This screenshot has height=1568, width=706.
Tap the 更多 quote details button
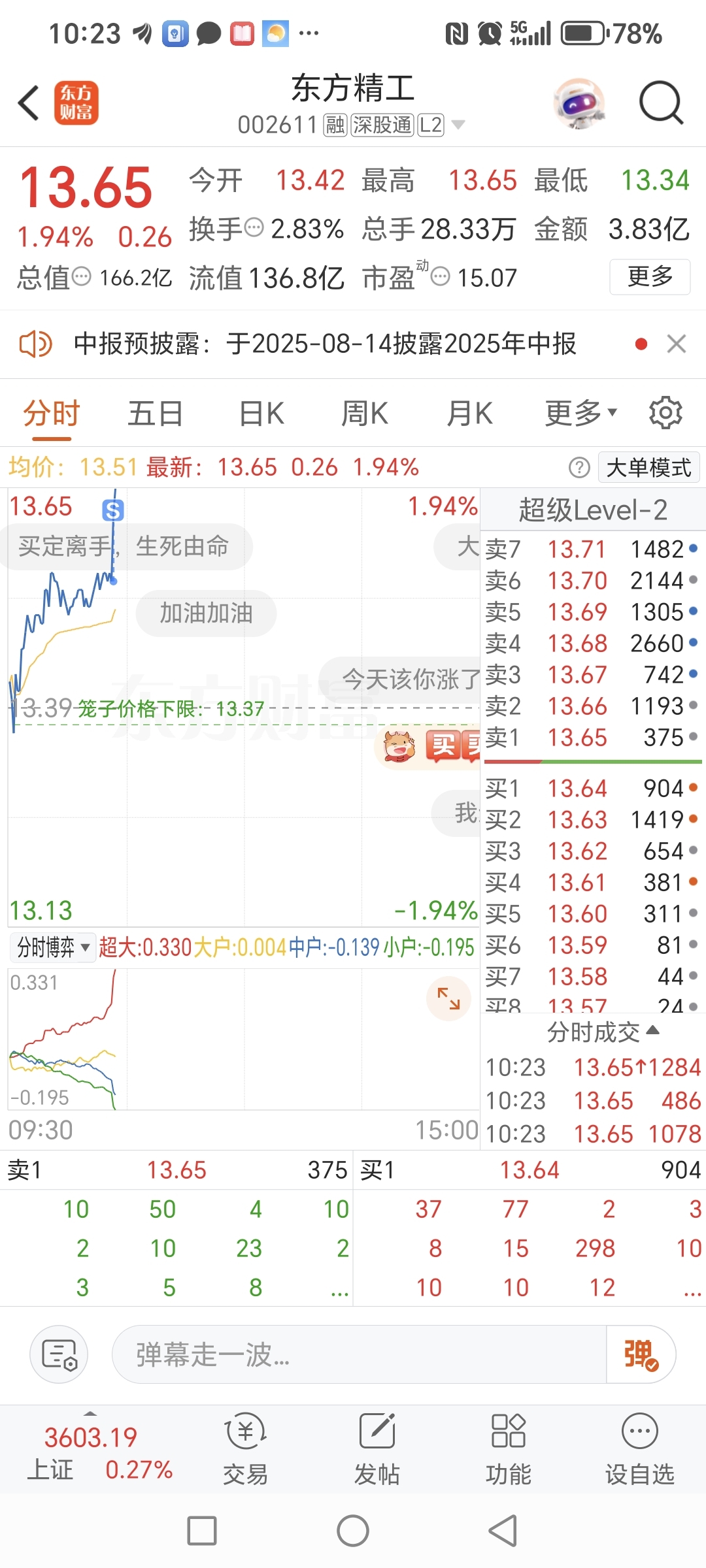[650, 277]
